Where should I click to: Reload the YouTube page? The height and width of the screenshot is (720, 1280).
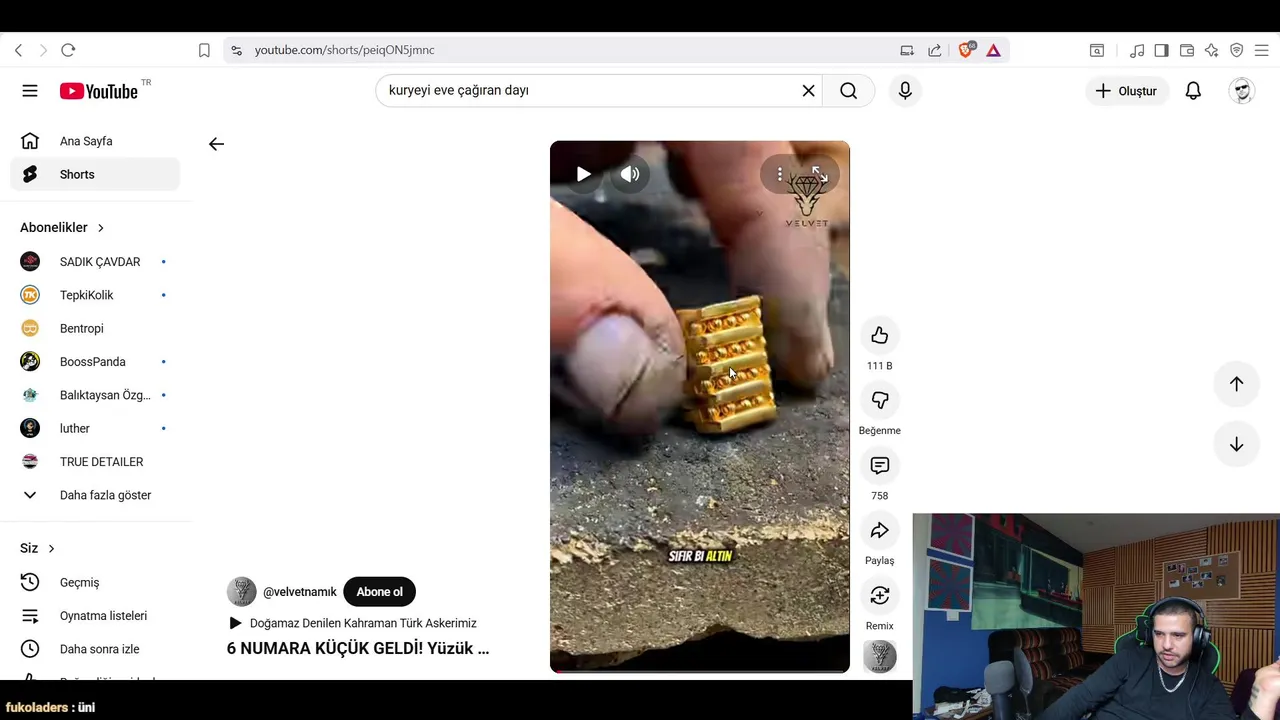click(68, 50)
